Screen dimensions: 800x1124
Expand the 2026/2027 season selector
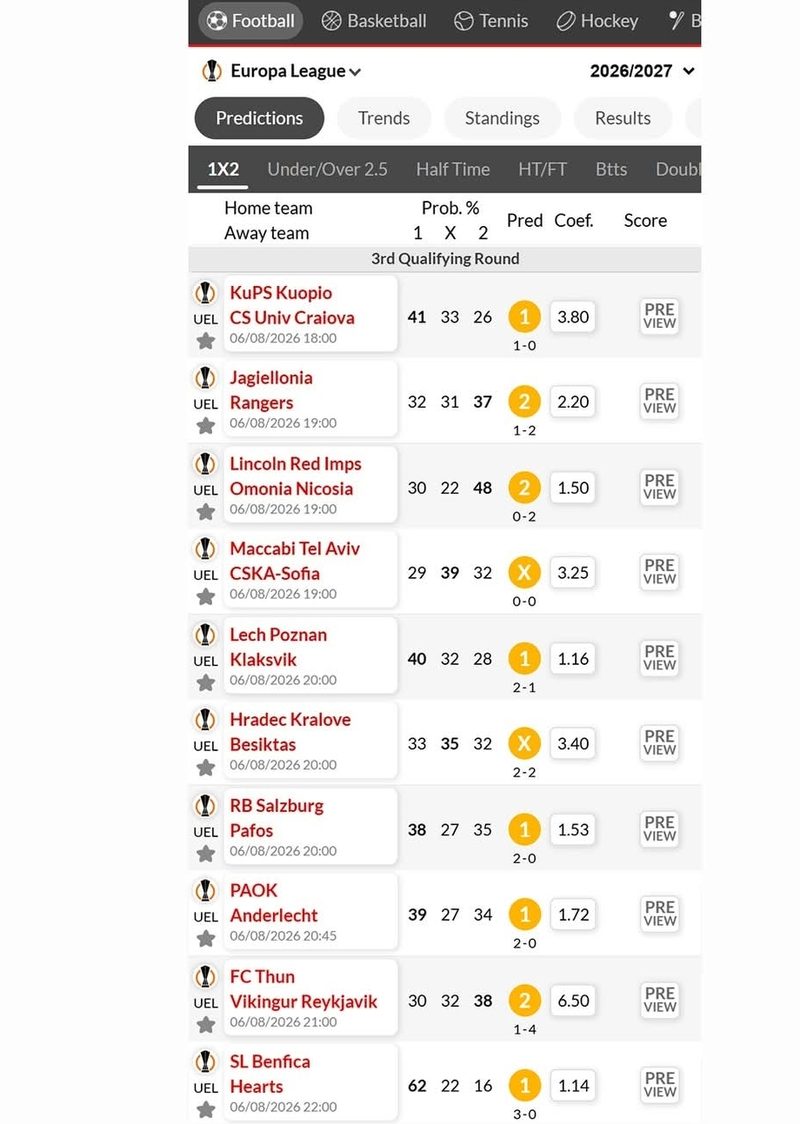(x=642, y=71)
